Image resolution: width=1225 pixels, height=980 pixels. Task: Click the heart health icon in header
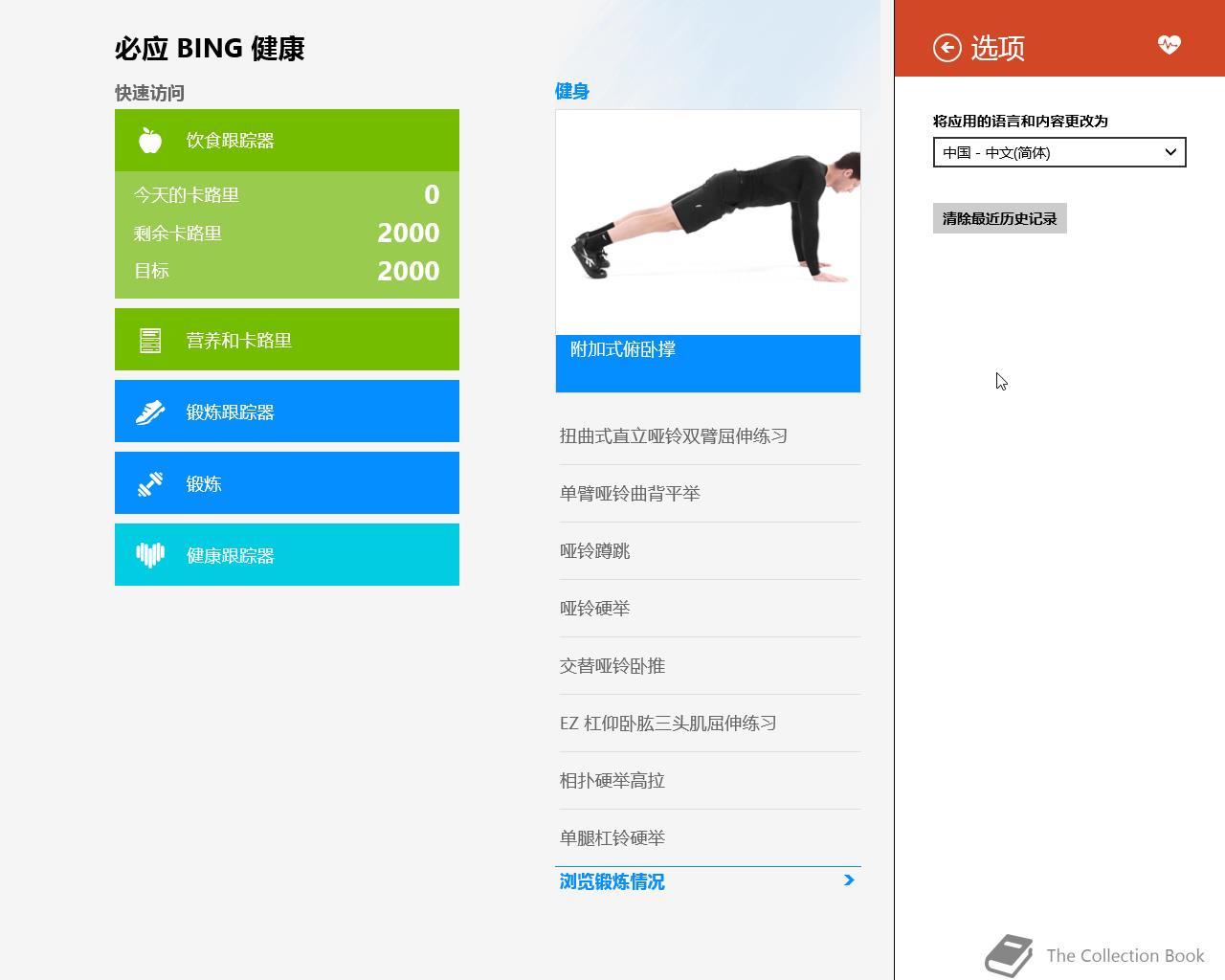1169,45
